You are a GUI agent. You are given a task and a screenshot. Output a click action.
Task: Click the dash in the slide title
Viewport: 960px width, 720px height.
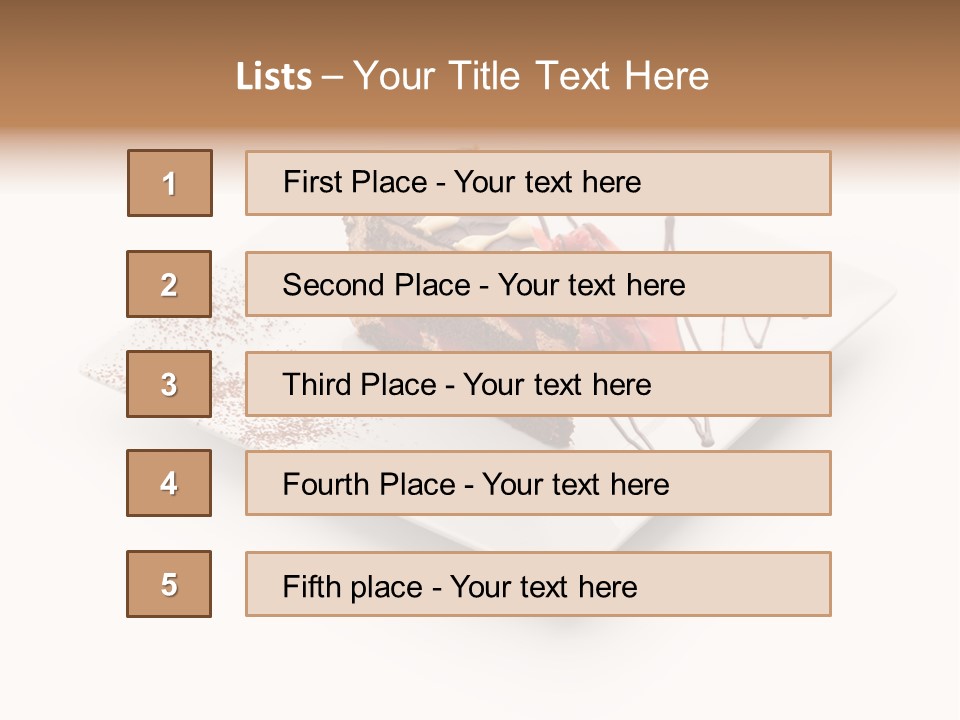(332, 77)
